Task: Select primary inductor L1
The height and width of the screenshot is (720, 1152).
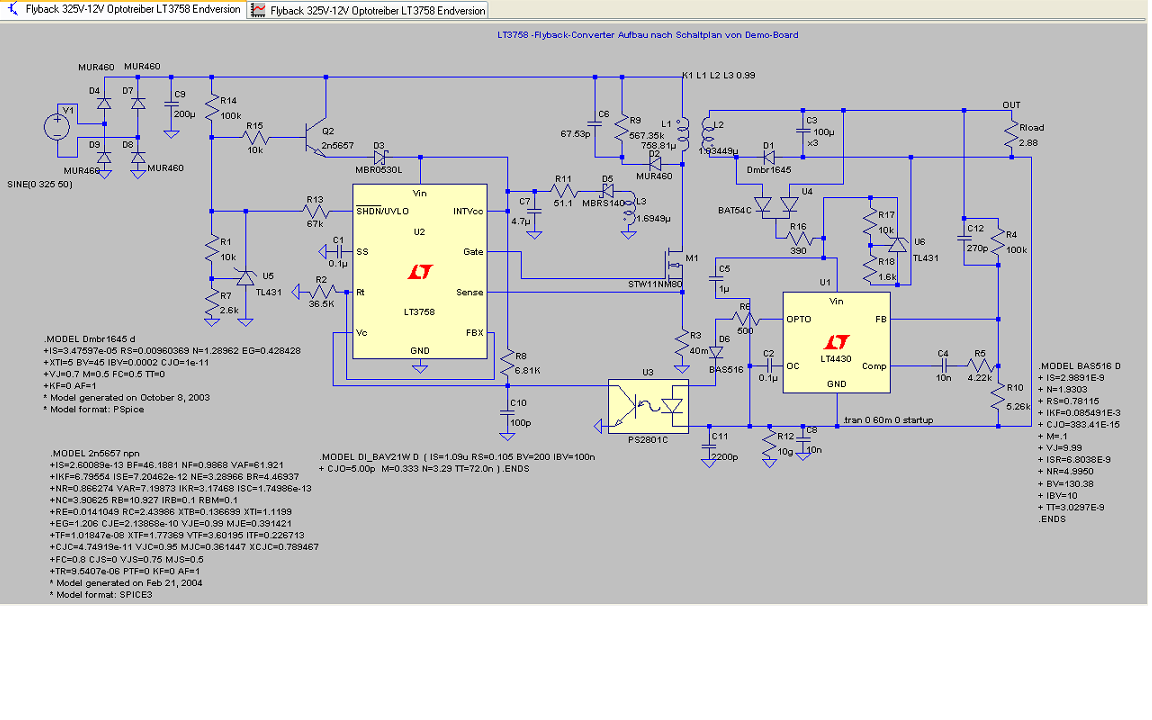Action: click(682, 134)
